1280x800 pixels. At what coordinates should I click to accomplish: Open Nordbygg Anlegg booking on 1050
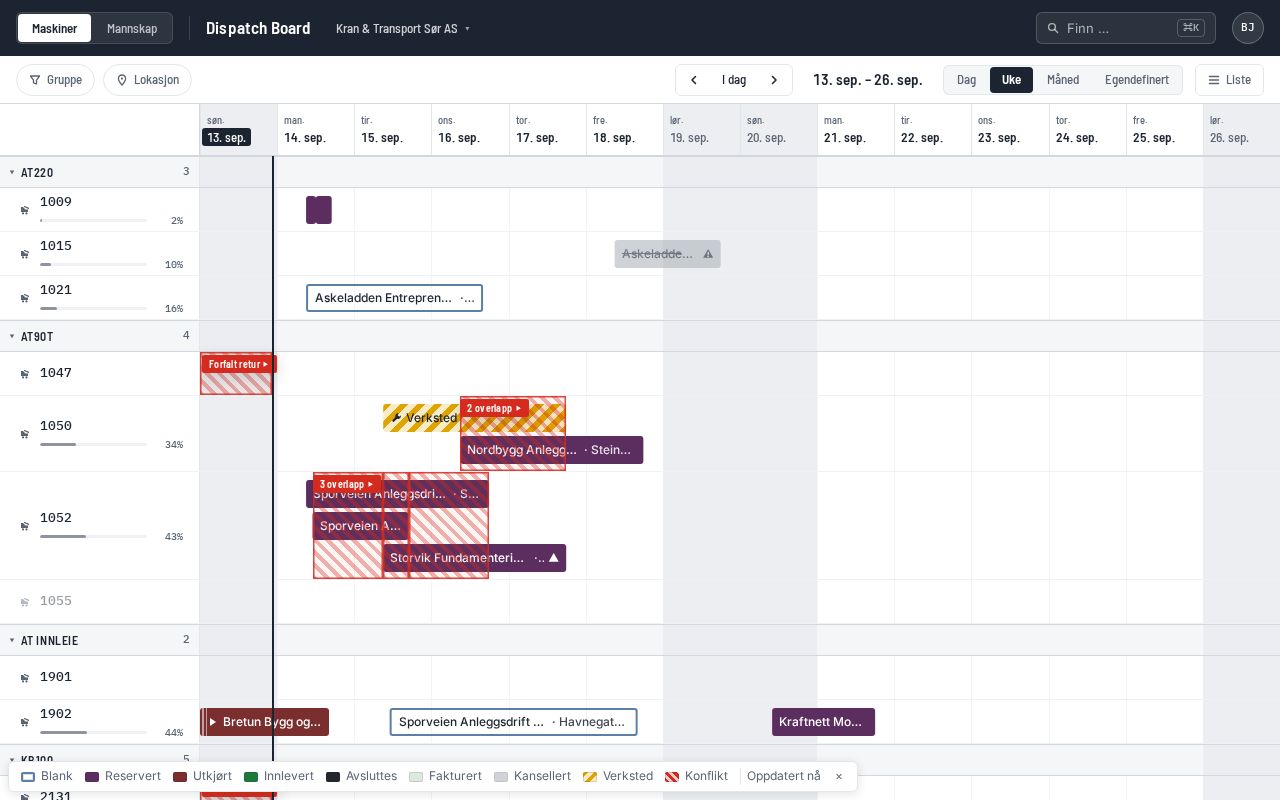pyautogui.click(x=551, y=450)
